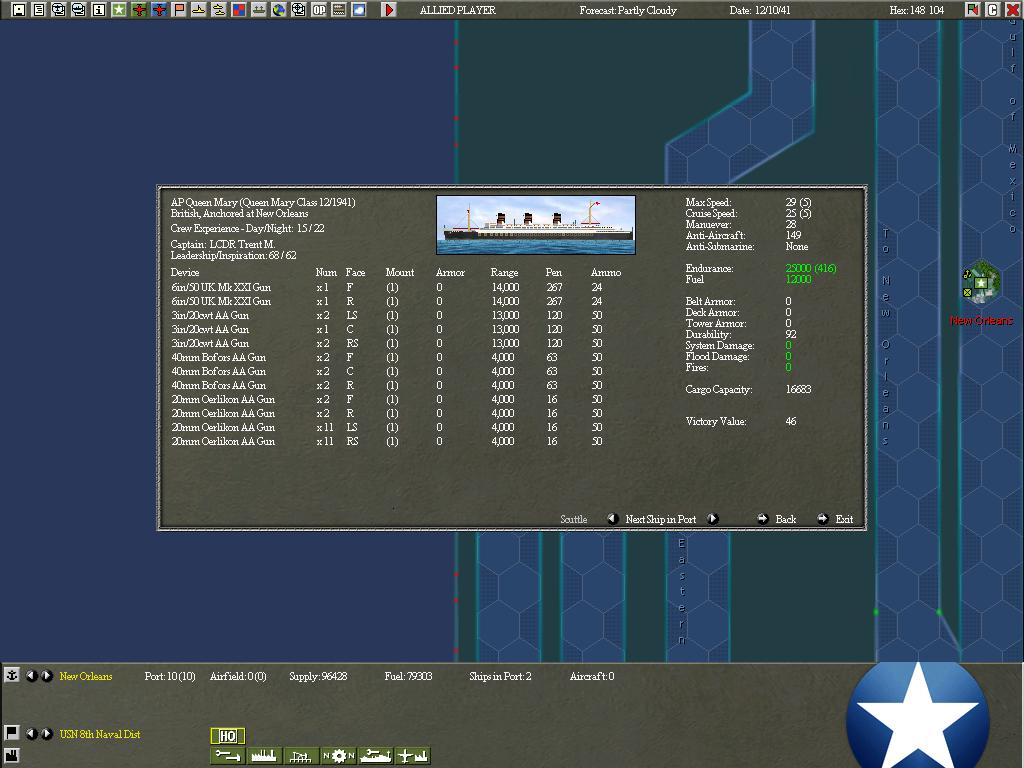Click the Port: 10(10) text

(170, 676)
